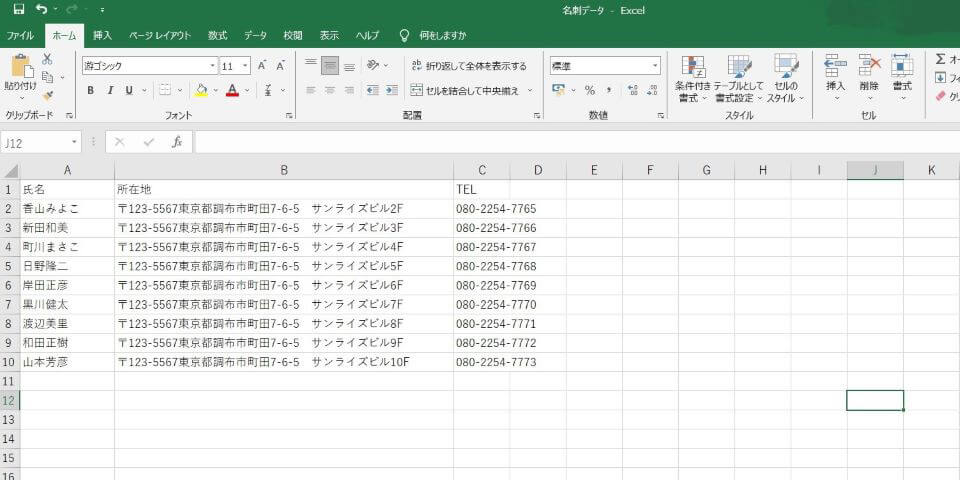Toggle Italic formatting
The height and width of the screenshot is (480, 960).
click(x=108, y=90)
